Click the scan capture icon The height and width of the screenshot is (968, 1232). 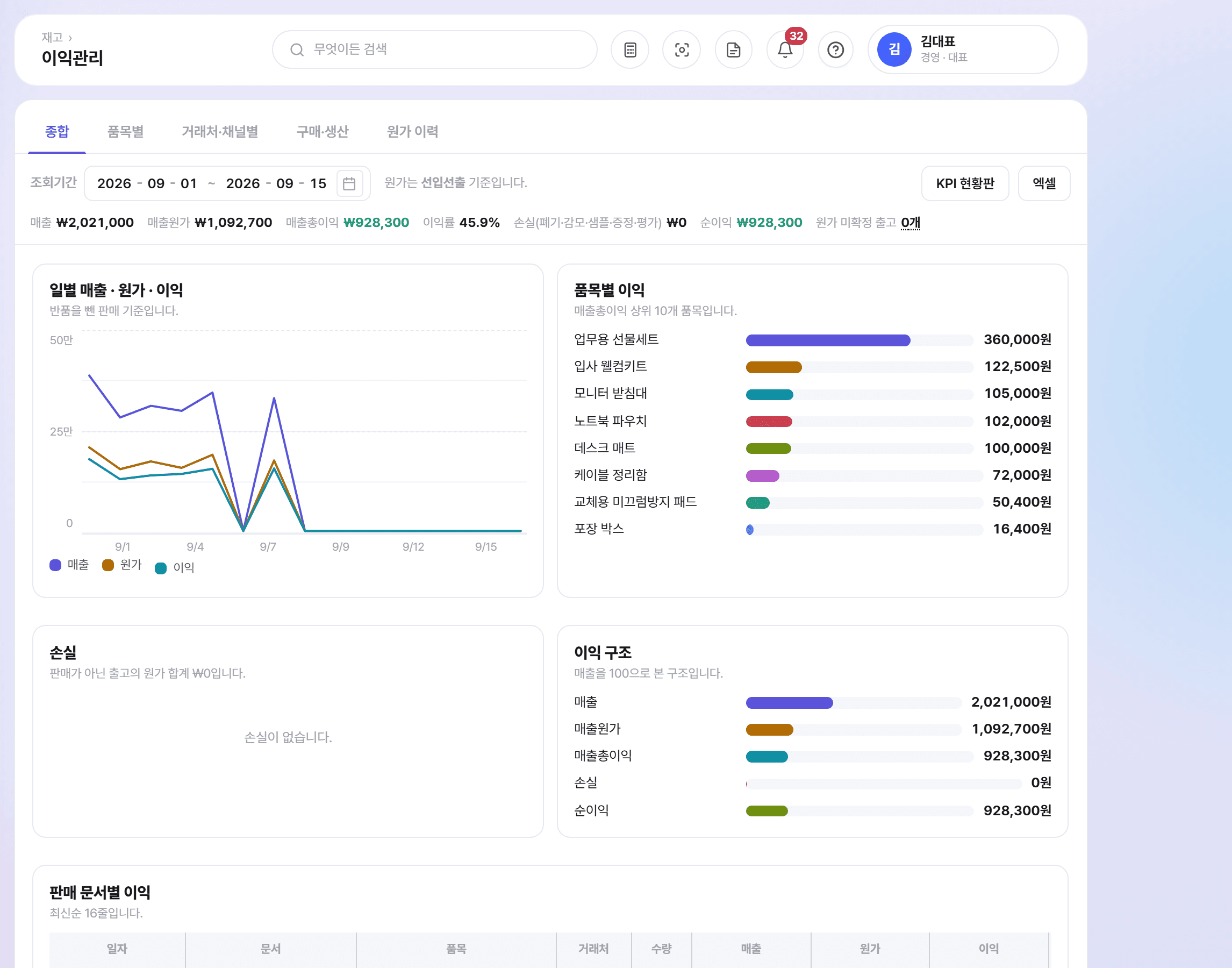tap(682, 50)
